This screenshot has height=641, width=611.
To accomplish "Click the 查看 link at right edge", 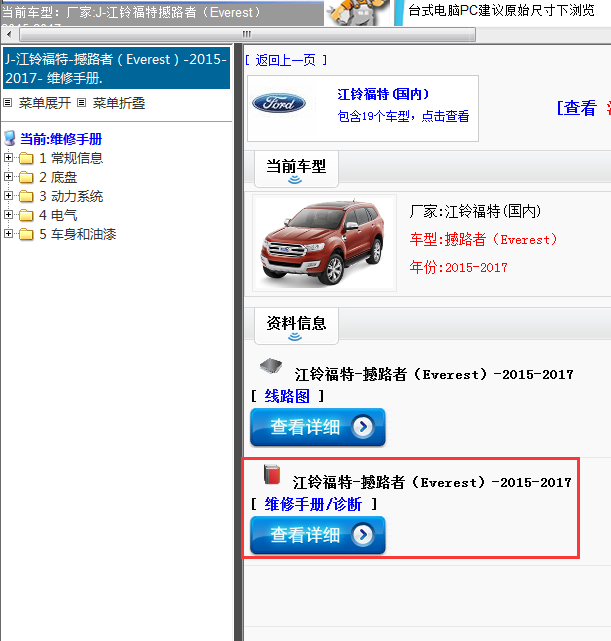I will click(577, 108).
